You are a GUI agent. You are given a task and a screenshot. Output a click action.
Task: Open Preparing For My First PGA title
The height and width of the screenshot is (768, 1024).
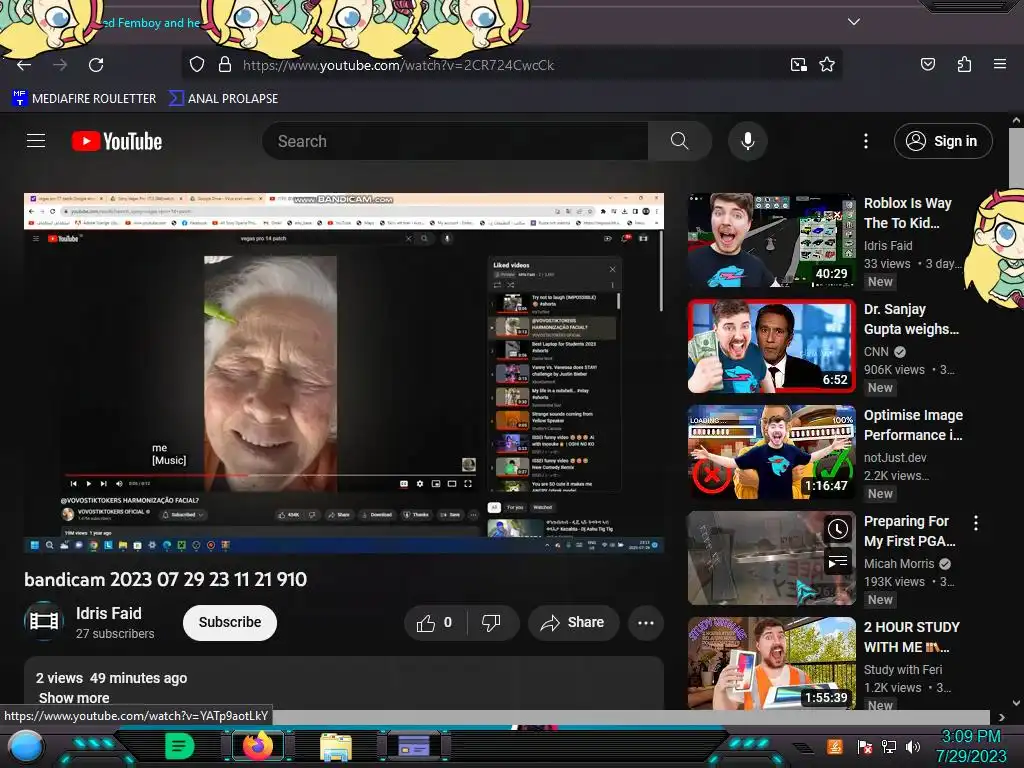910,531
